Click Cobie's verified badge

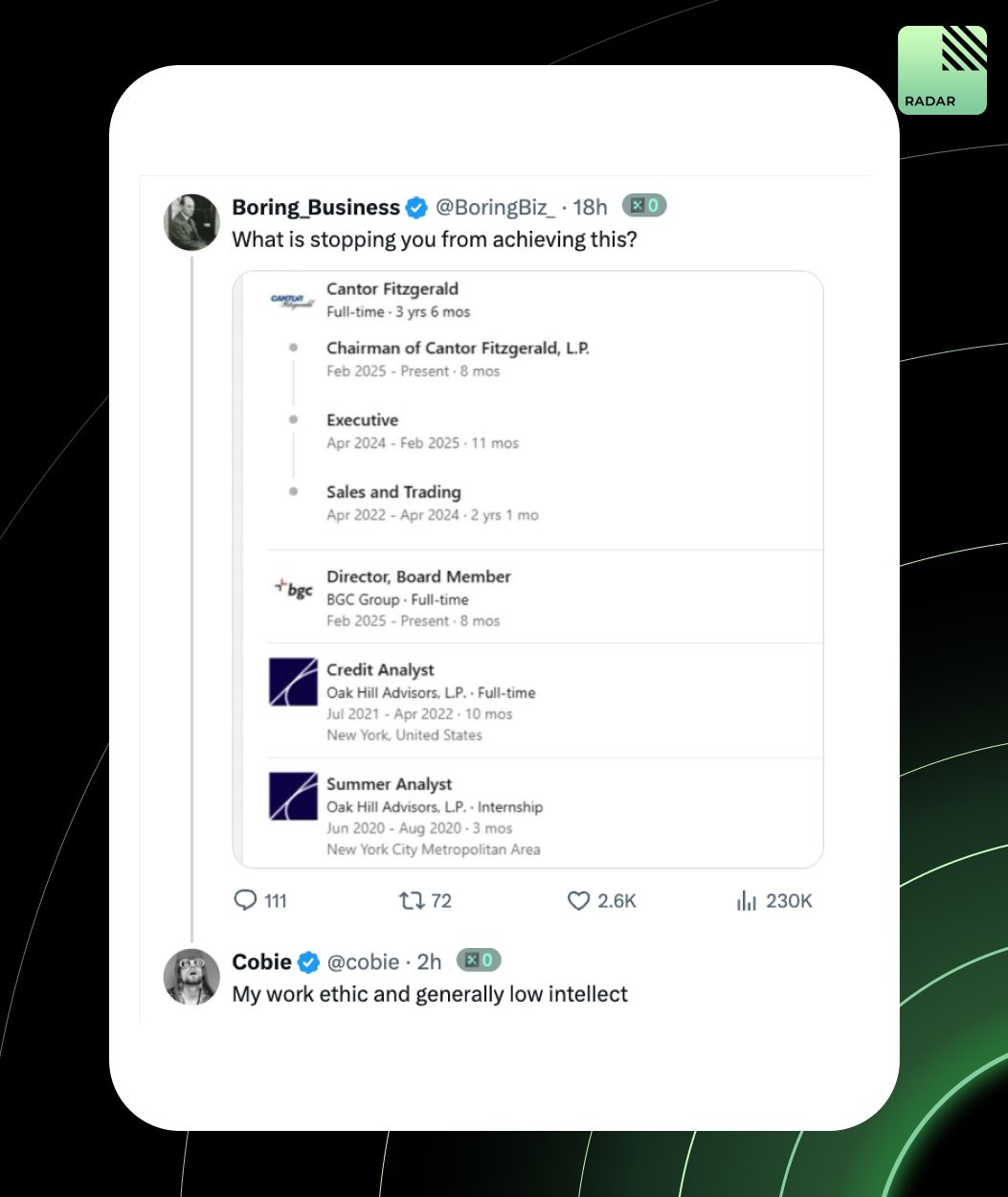coord(308,961)
